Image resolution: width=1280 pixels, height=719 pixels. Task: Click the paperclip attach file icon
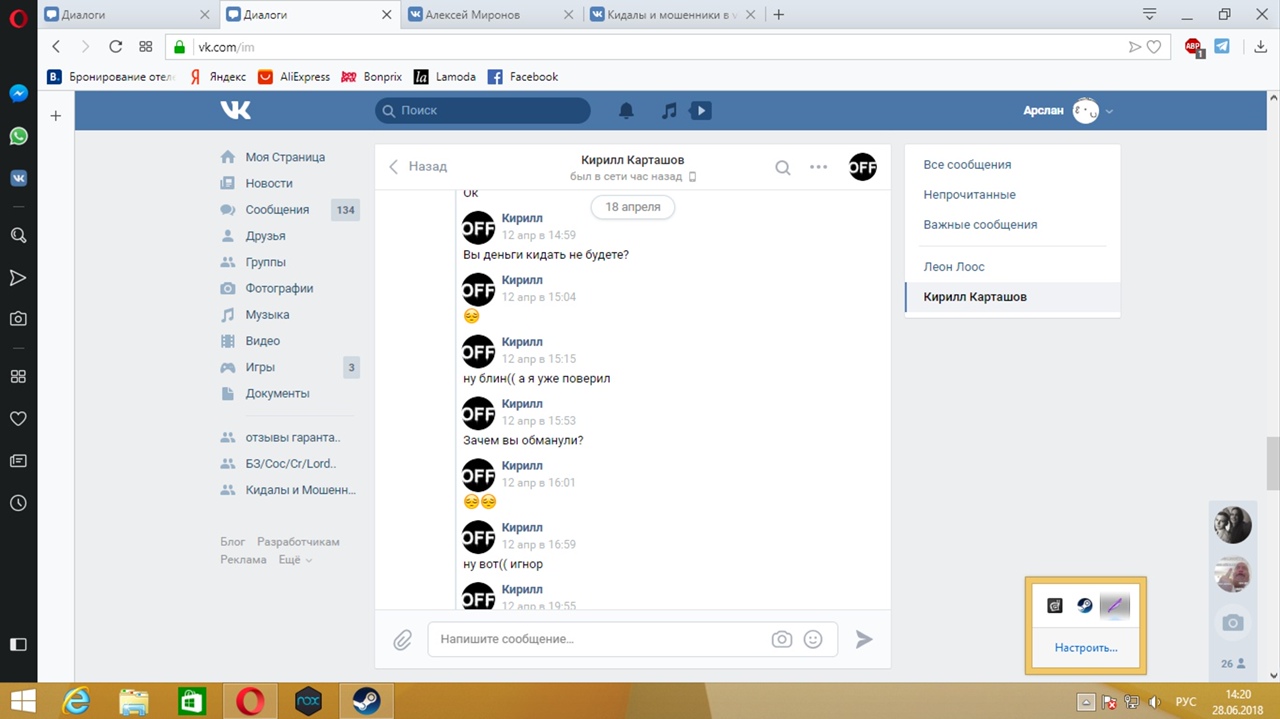click(402, 640)
